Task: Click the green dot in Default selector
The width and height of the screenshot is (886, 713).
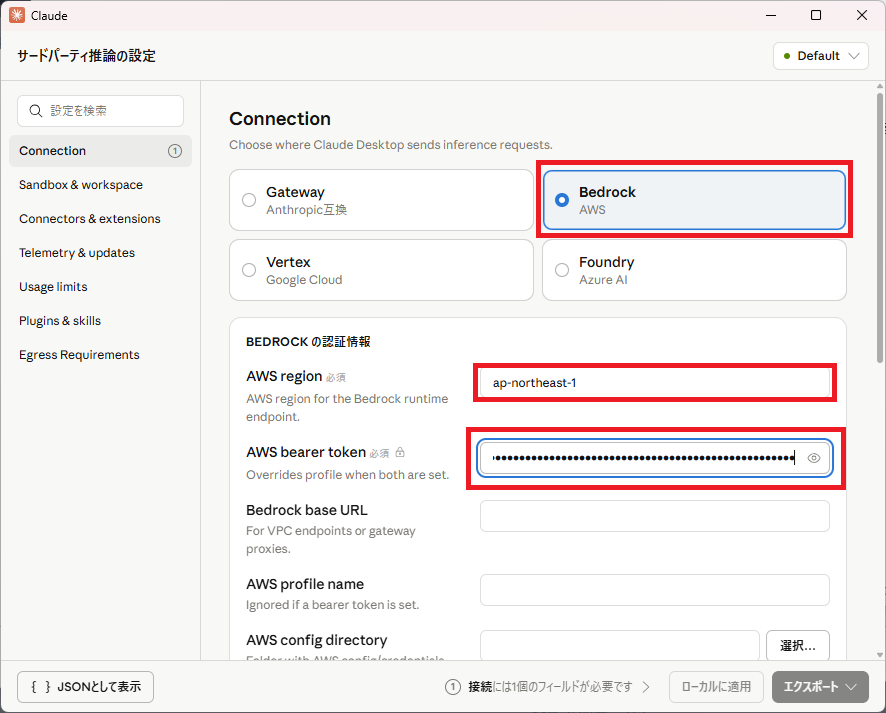Action: point(787,56)
